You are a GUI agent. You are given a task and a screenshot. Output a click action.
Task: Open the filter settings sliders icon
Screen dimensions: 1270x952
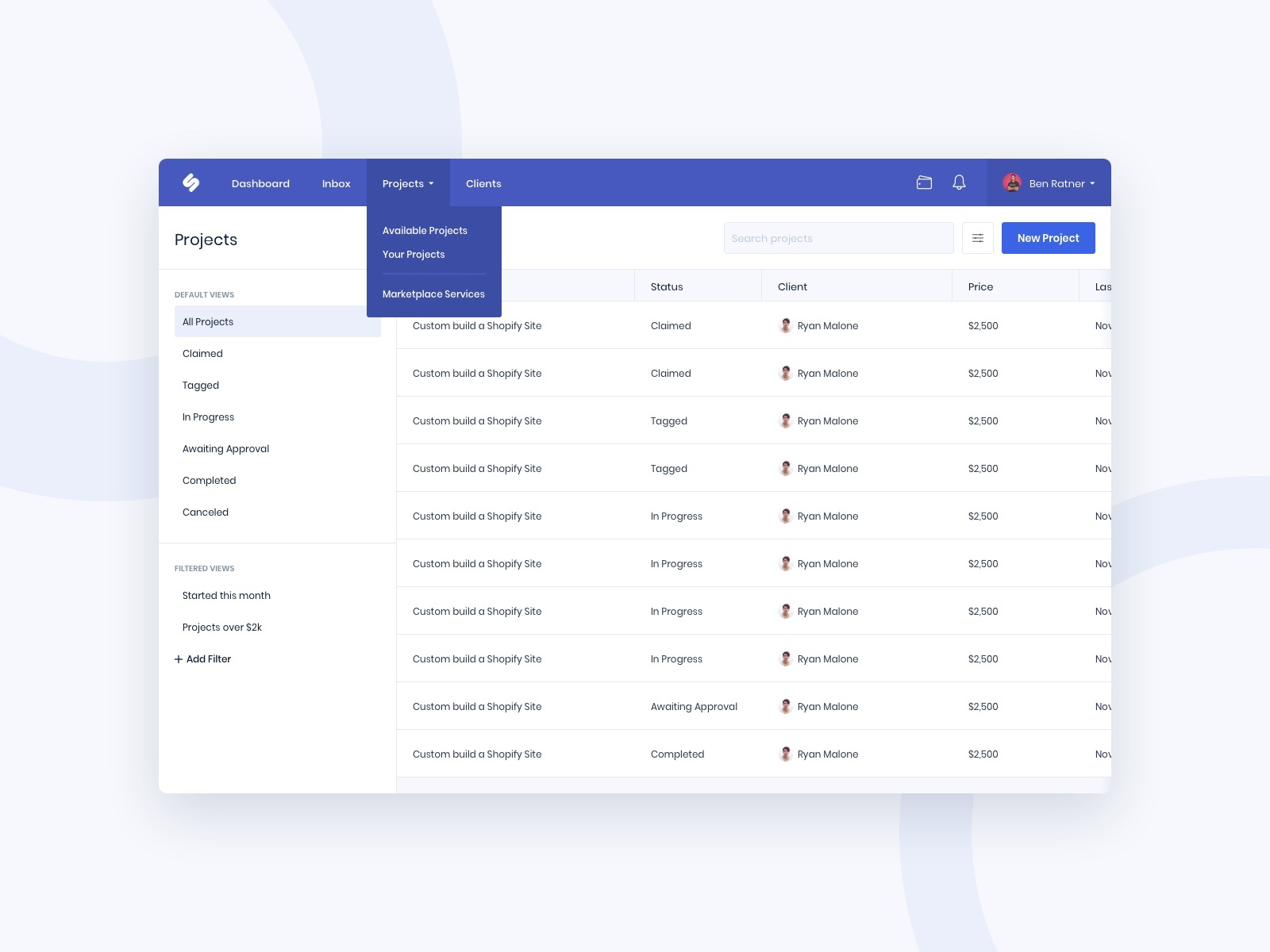[x=977, y=238]
